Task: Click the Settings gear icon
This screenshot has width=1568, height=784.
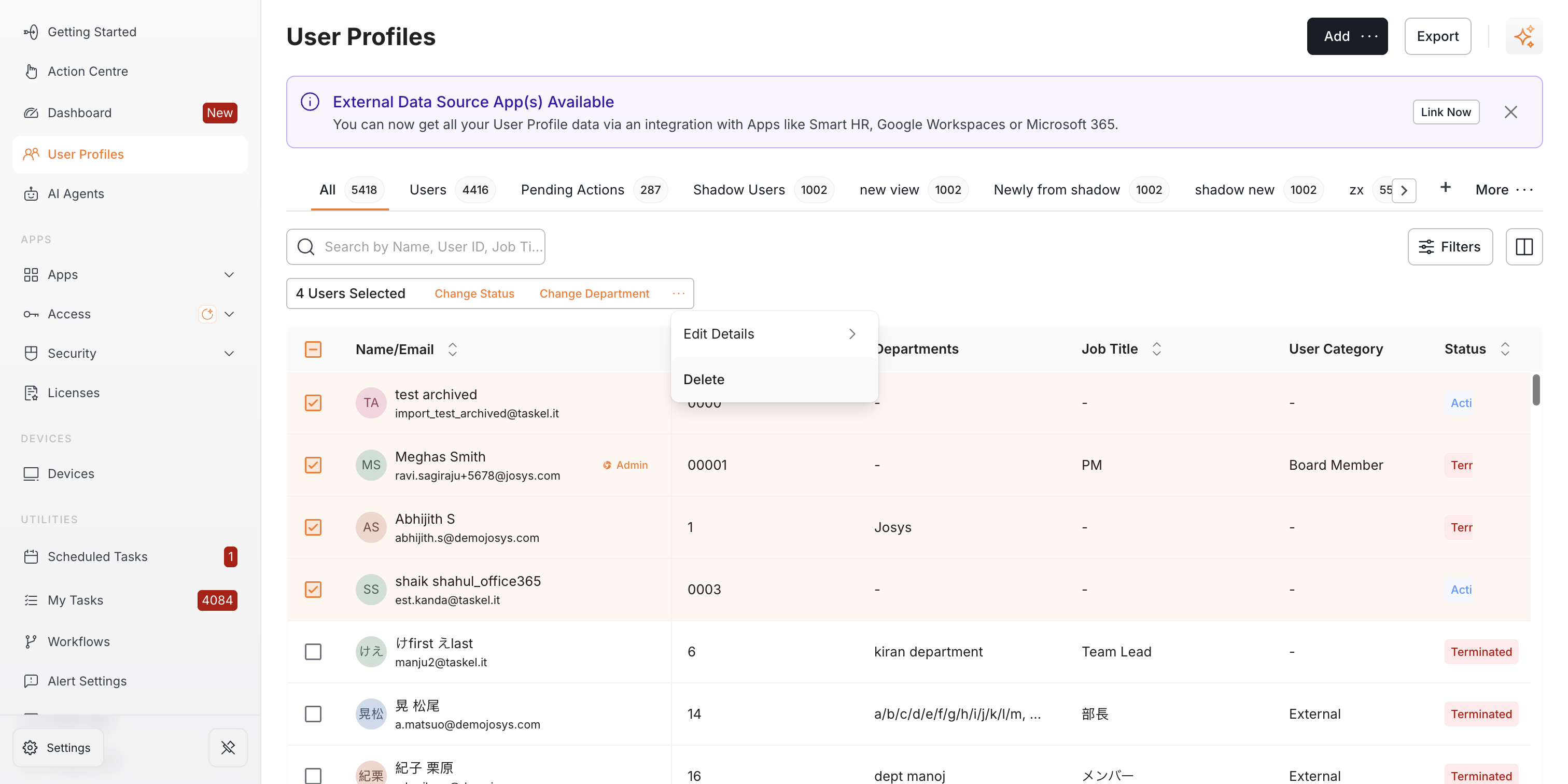Action: click(31, 748)
